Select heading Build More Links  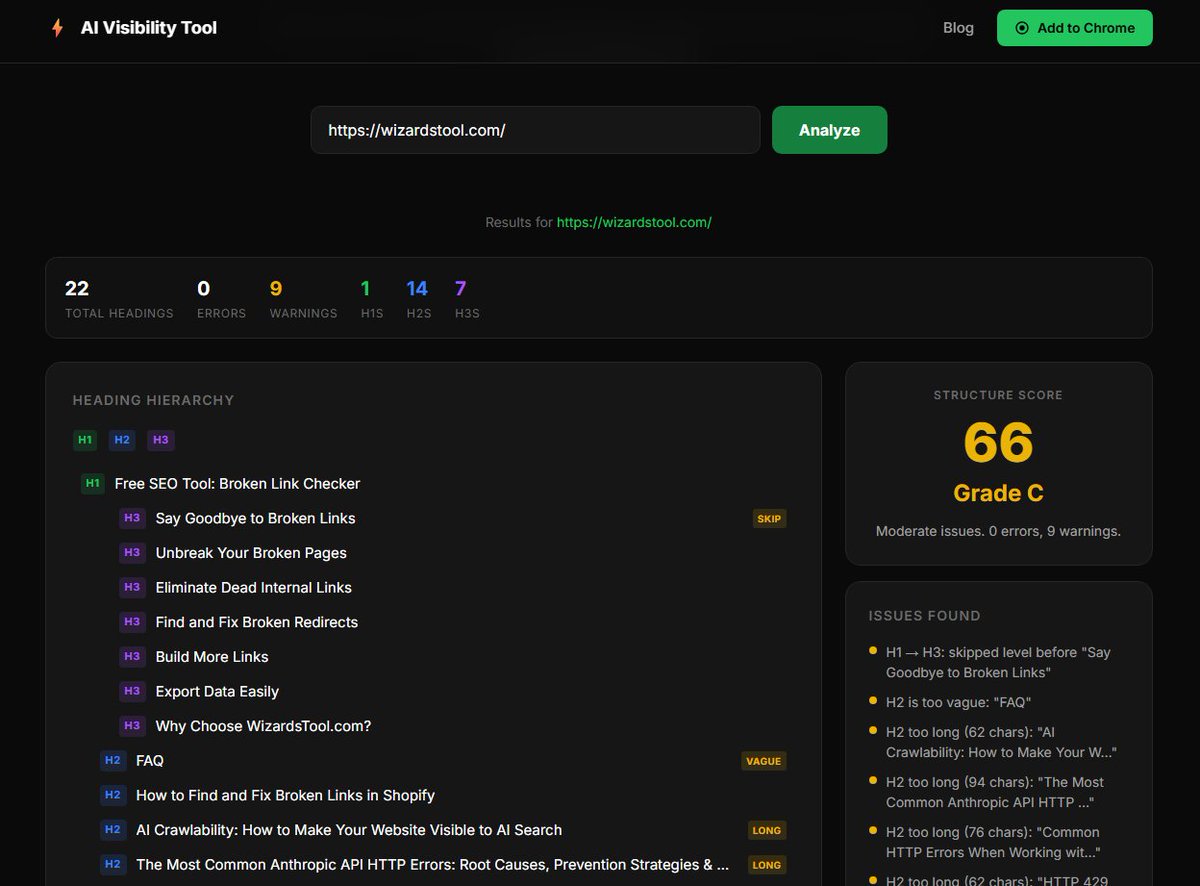[x=212, y=657]
